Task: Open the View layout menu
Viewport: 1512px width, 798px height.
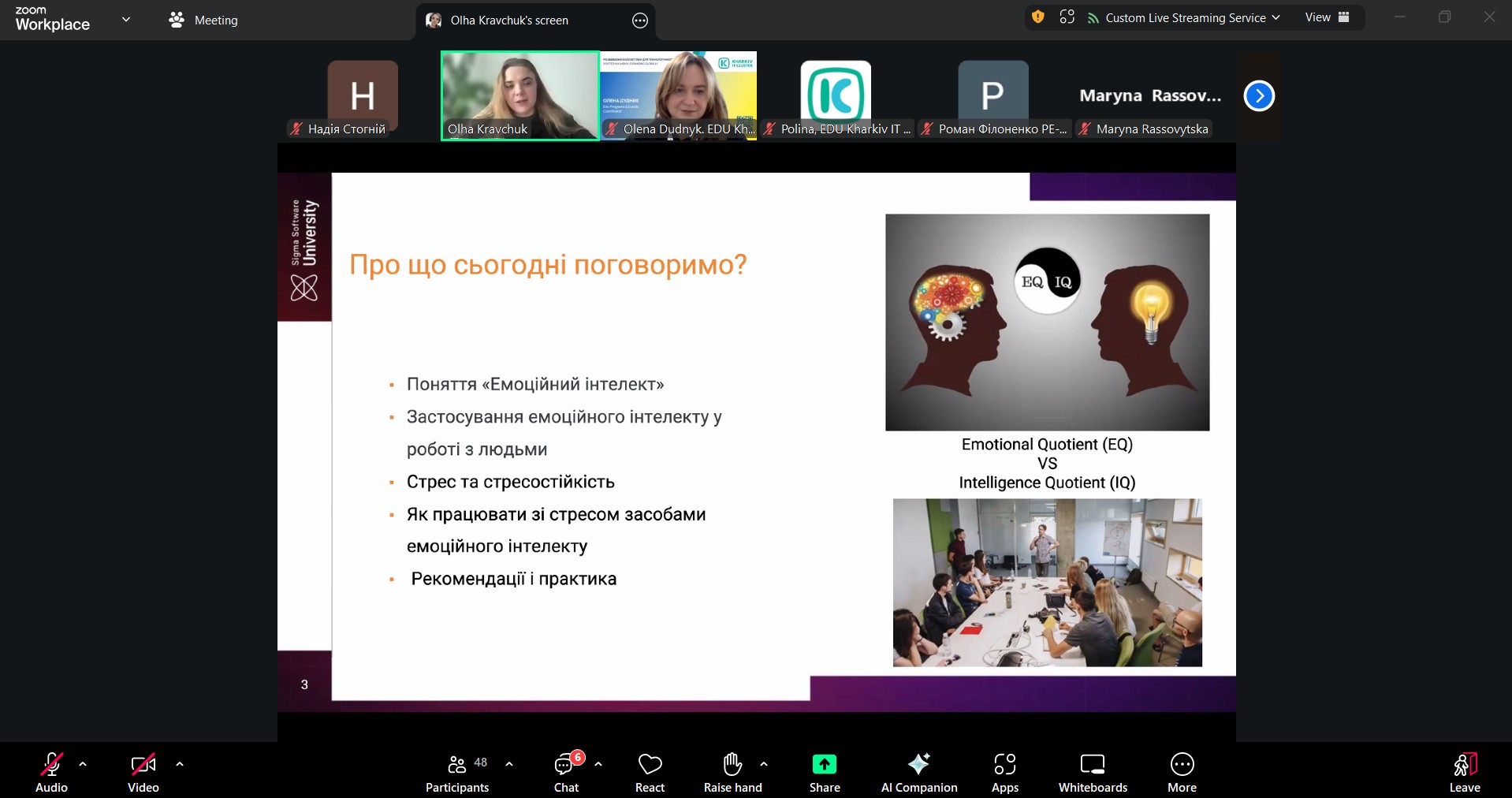Action: pos(1327,17)
